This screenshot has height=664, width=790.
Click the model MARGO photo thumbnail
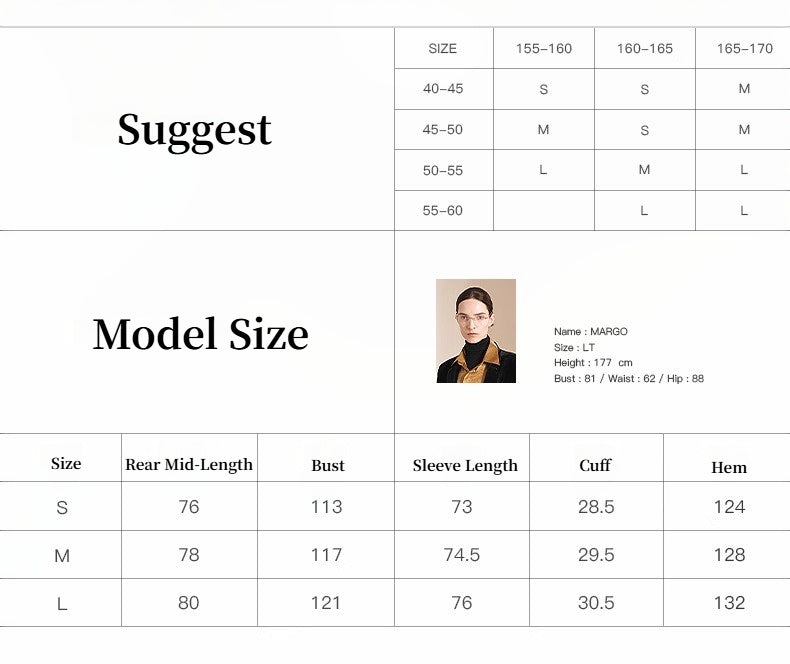pyautogui.click(x=475, y=331)
